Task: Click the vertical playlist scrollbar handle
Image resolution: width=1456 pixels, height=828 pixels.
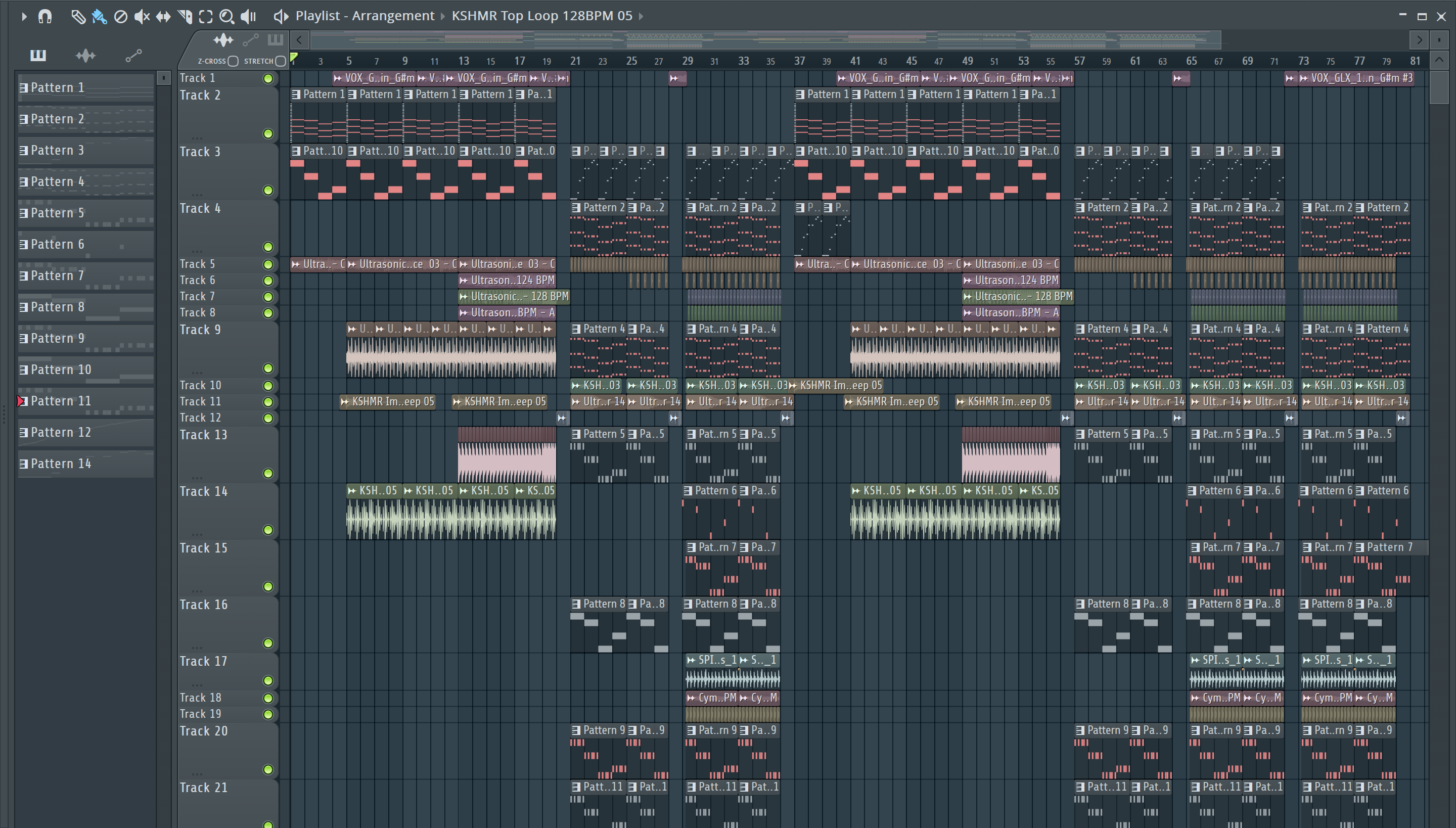Action: [x=1438, y=86]
